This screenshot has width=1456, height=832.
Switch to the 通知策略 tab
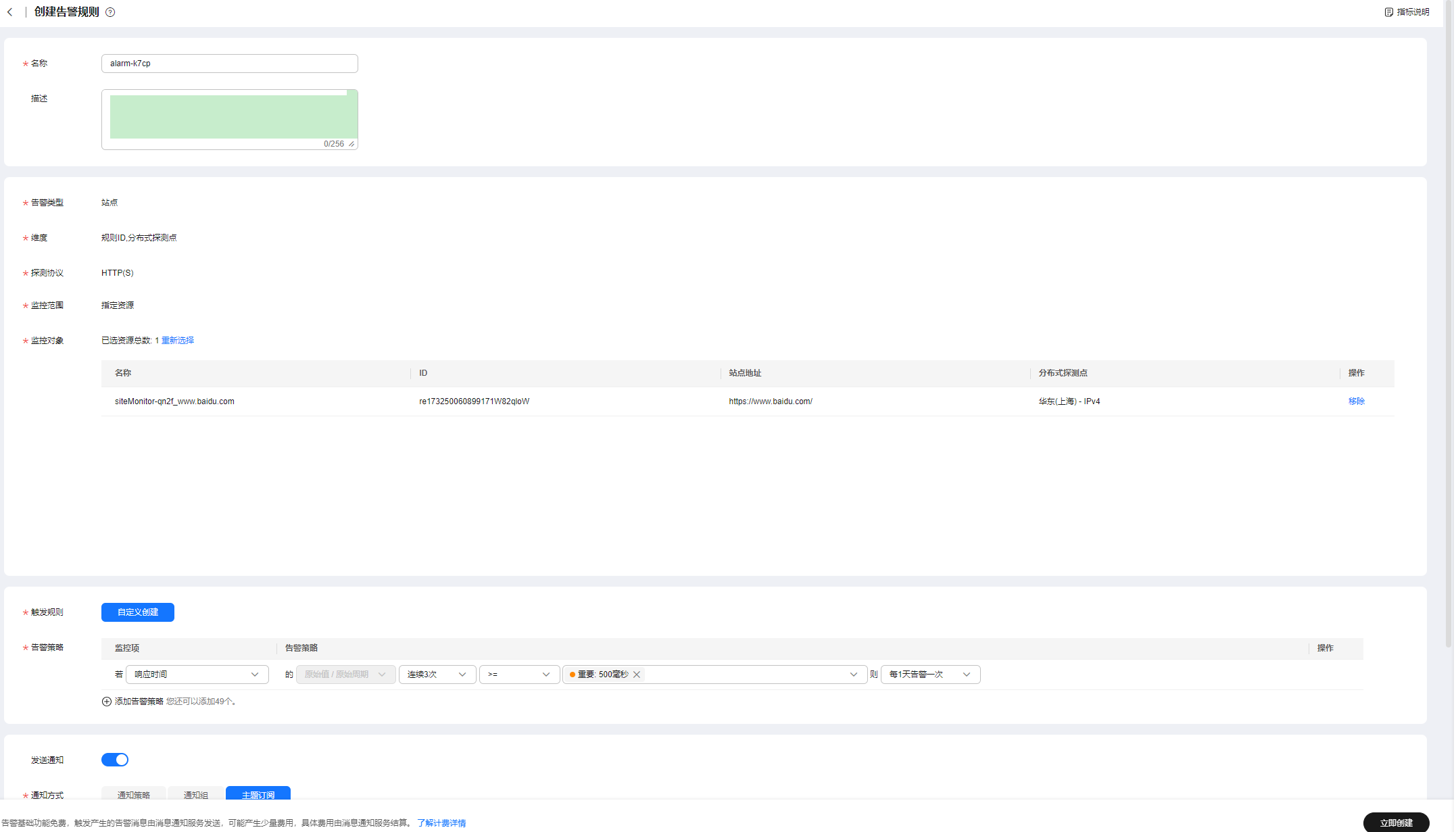point(134,795)
